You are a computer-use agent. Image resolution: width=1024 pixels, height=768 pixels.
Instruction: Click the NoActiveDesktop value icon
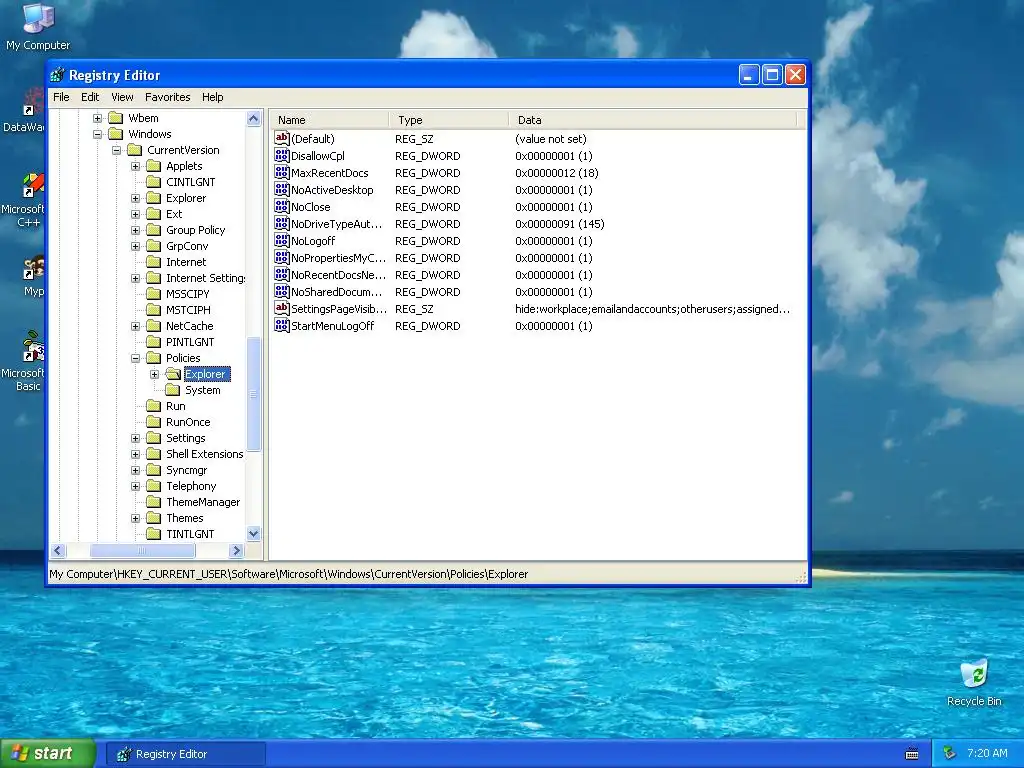(x=281, y=189)
